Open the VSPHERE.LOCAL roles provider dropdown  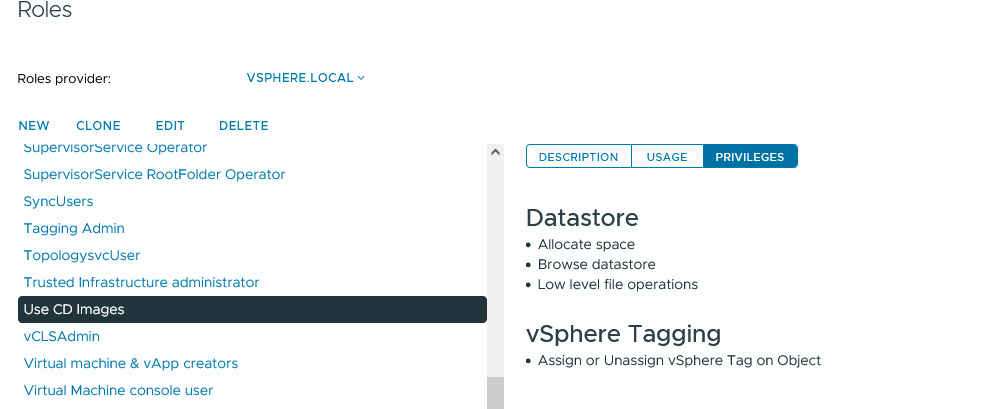click(x=305, y=78)
